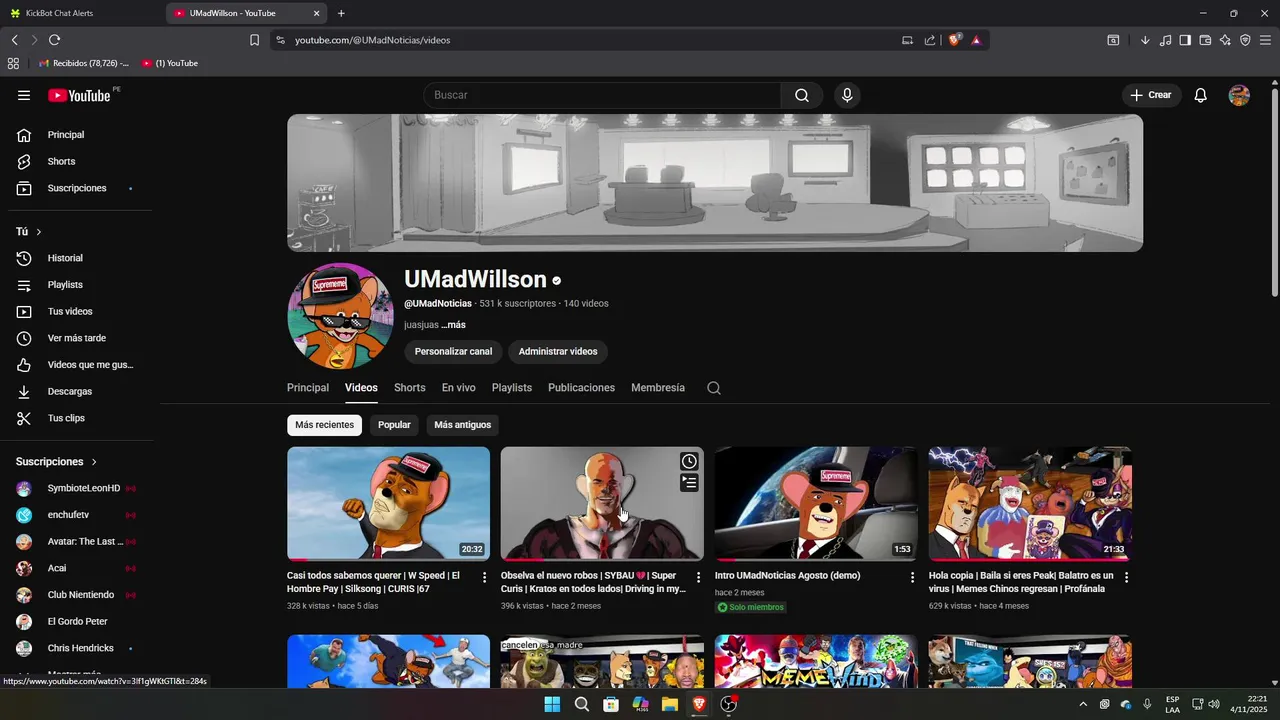The width and height of the screenshot is (1280, 720).
Task: Open the YouTube guide hamburger menu
Action: tap(24, 95)
